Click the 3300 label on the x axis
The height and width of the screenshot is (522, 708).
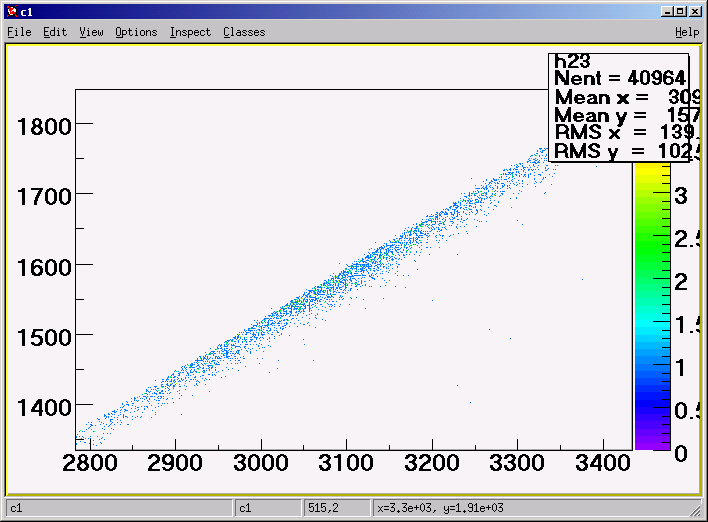pyautogui.click(x=517, y=463)
